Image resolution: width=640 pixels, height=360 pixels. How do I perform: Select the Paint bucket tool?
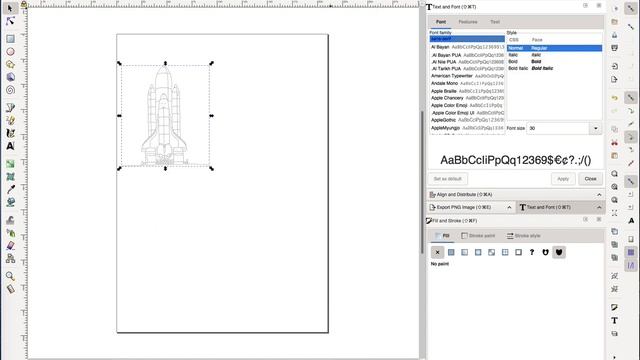click(10, 202)
